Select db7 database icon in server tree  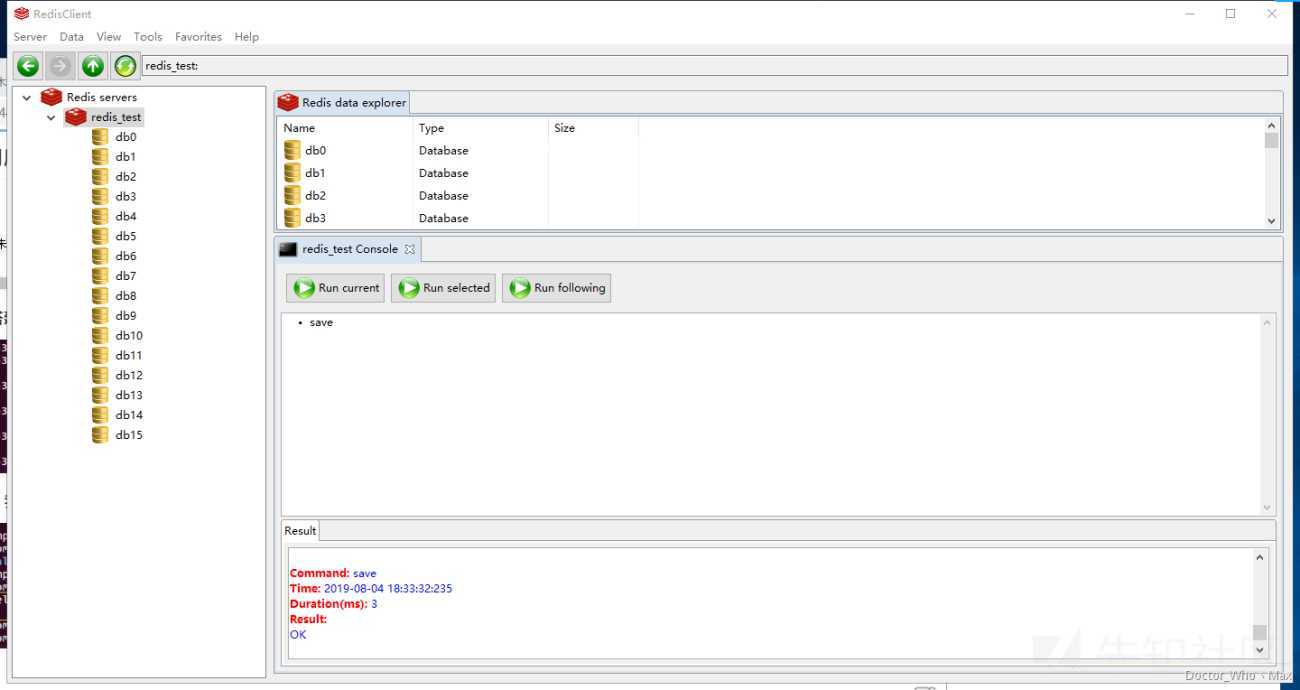(100, 276)
